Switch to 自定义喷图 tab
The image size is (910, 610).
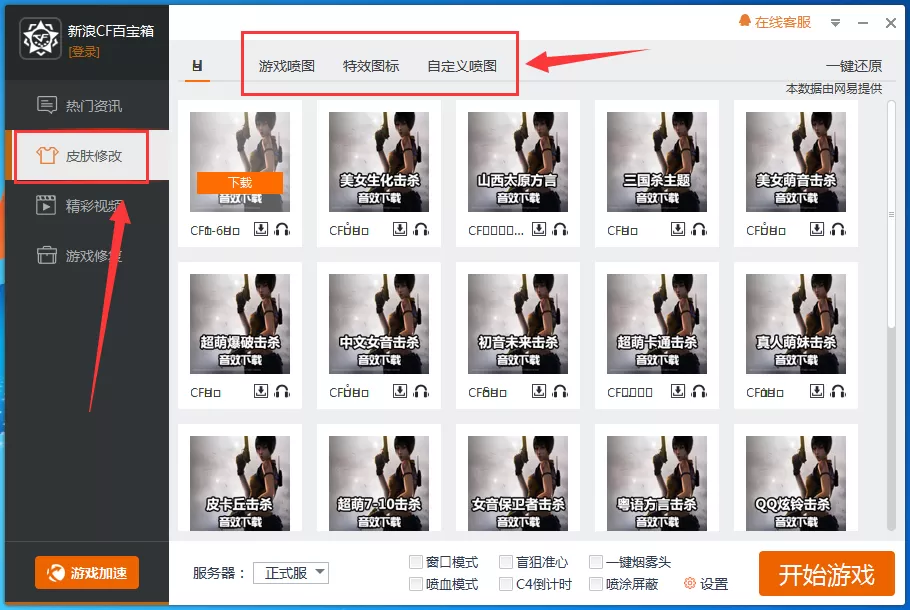click(462, 66)
